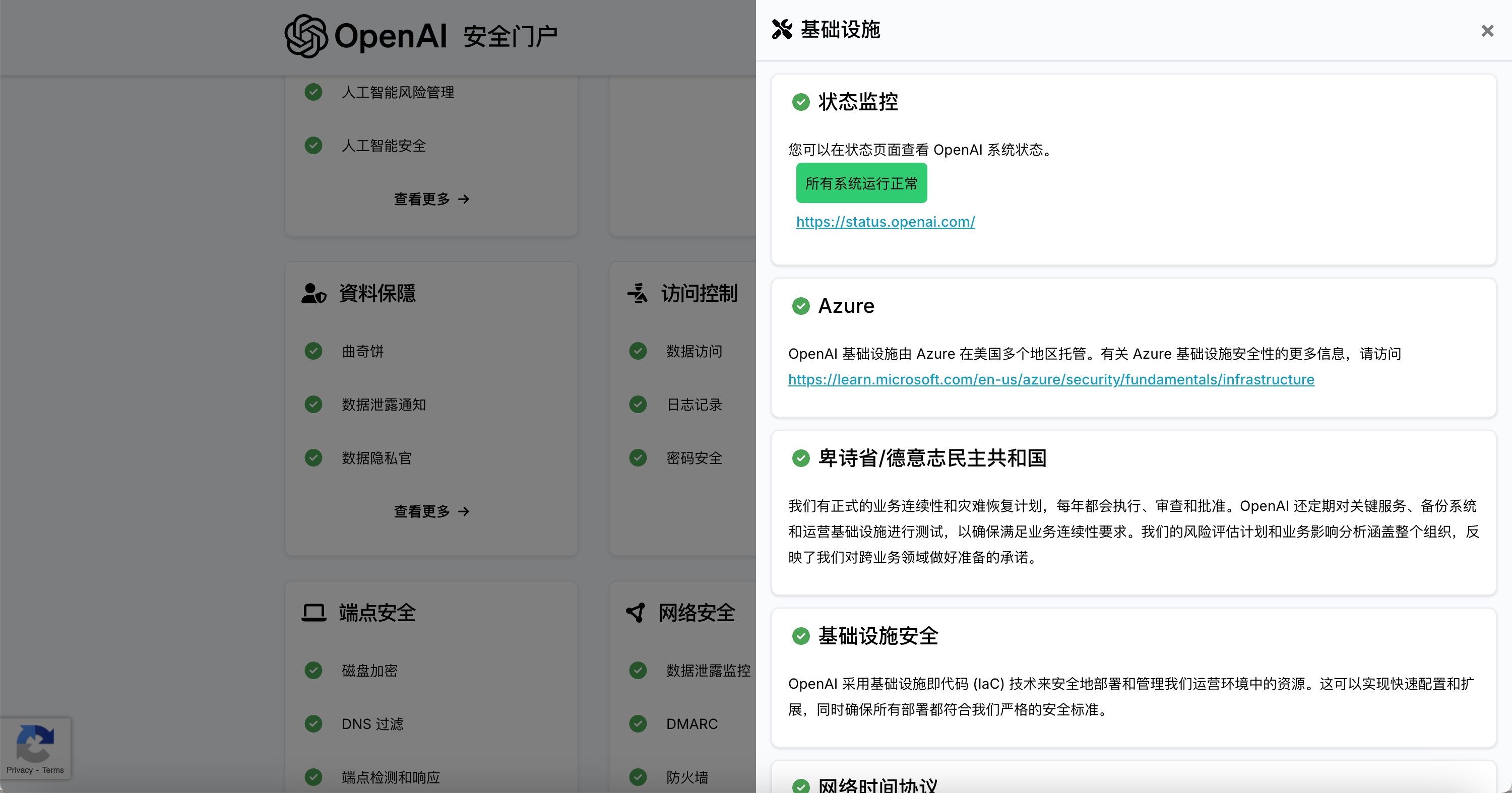Viewport: 1512px width, 793px height.
Task: Expand 查看更多 under 人工智能安全 item
Action: pyautogui.click(x=431, y=200)
